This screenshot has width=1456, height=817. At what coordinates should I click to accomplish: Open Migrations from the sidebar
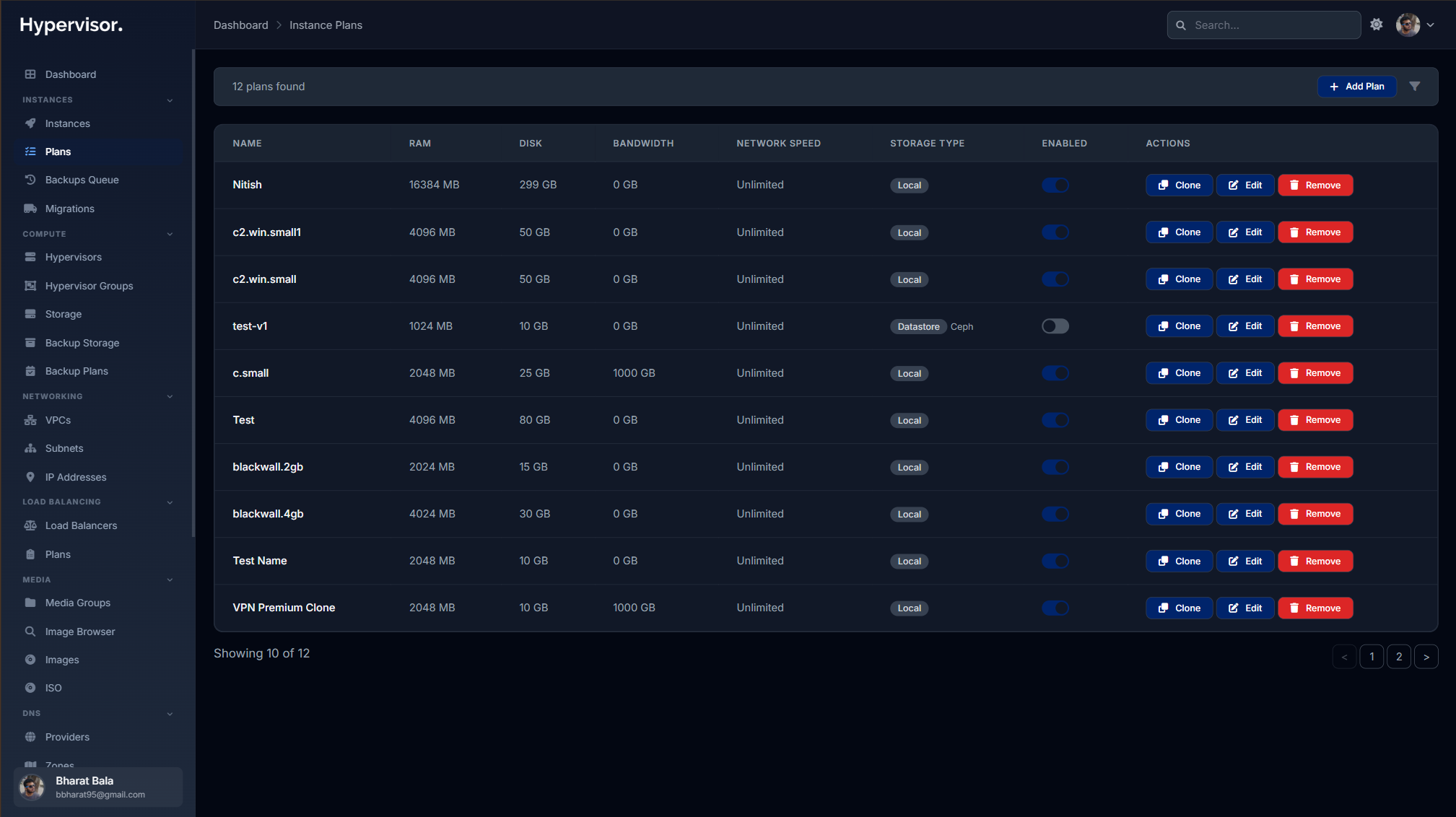tap(69, 208)
